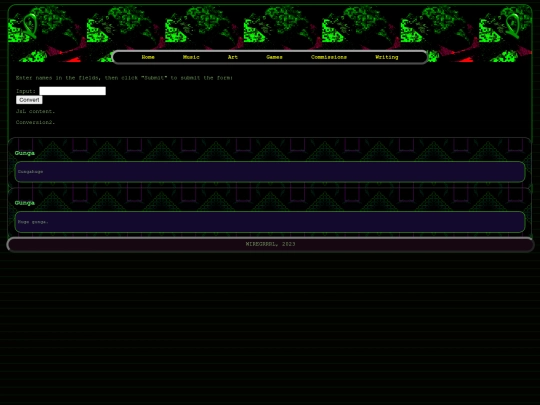Click the Gunga heading above 'Gungahuge'
Image resolution: width=540 pixels, height=405 pixels.
point(25,153)
